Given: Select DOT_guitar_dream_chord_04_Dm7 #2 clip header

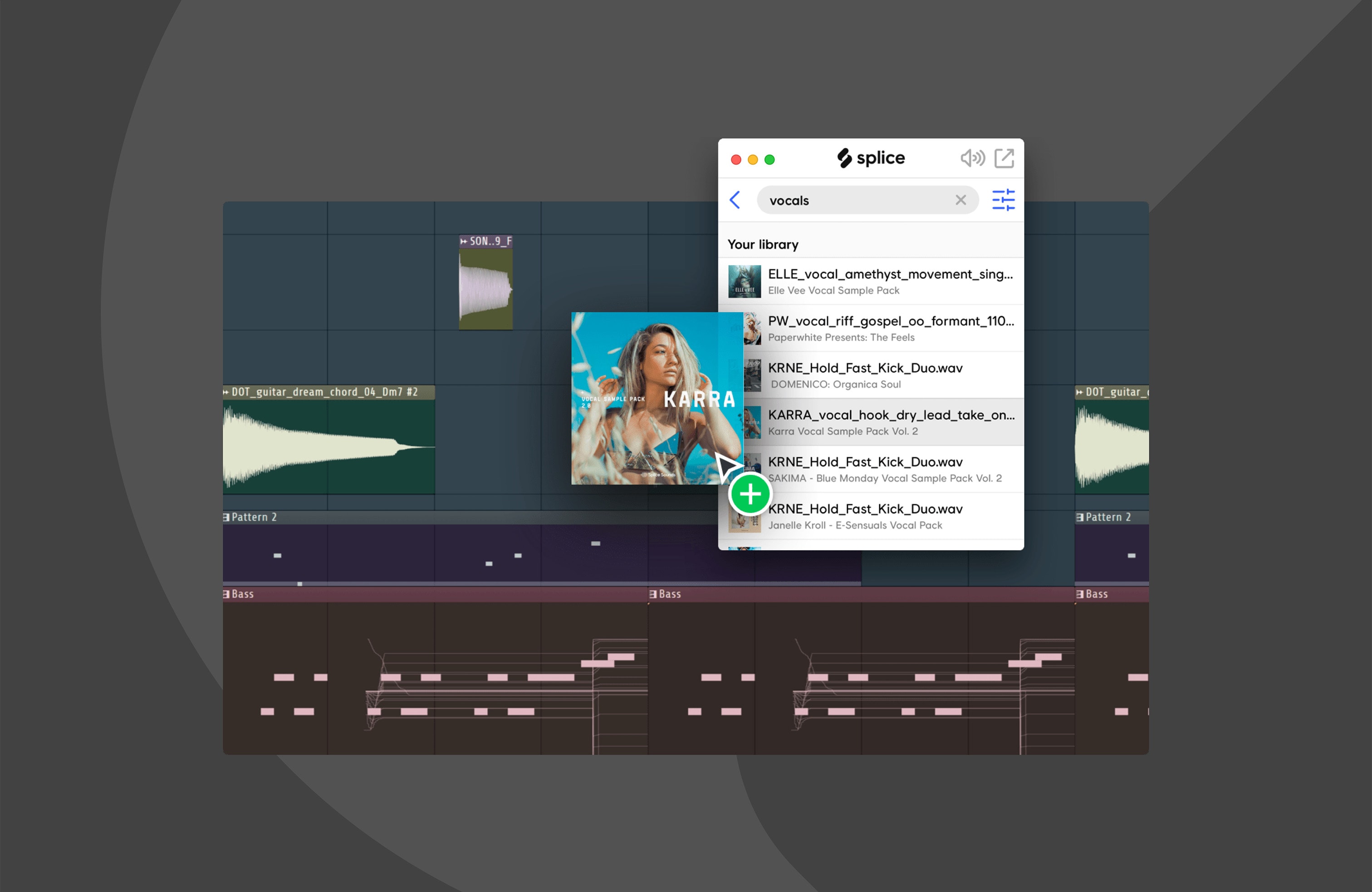Looking at the screenshot, I should (326, 392).
